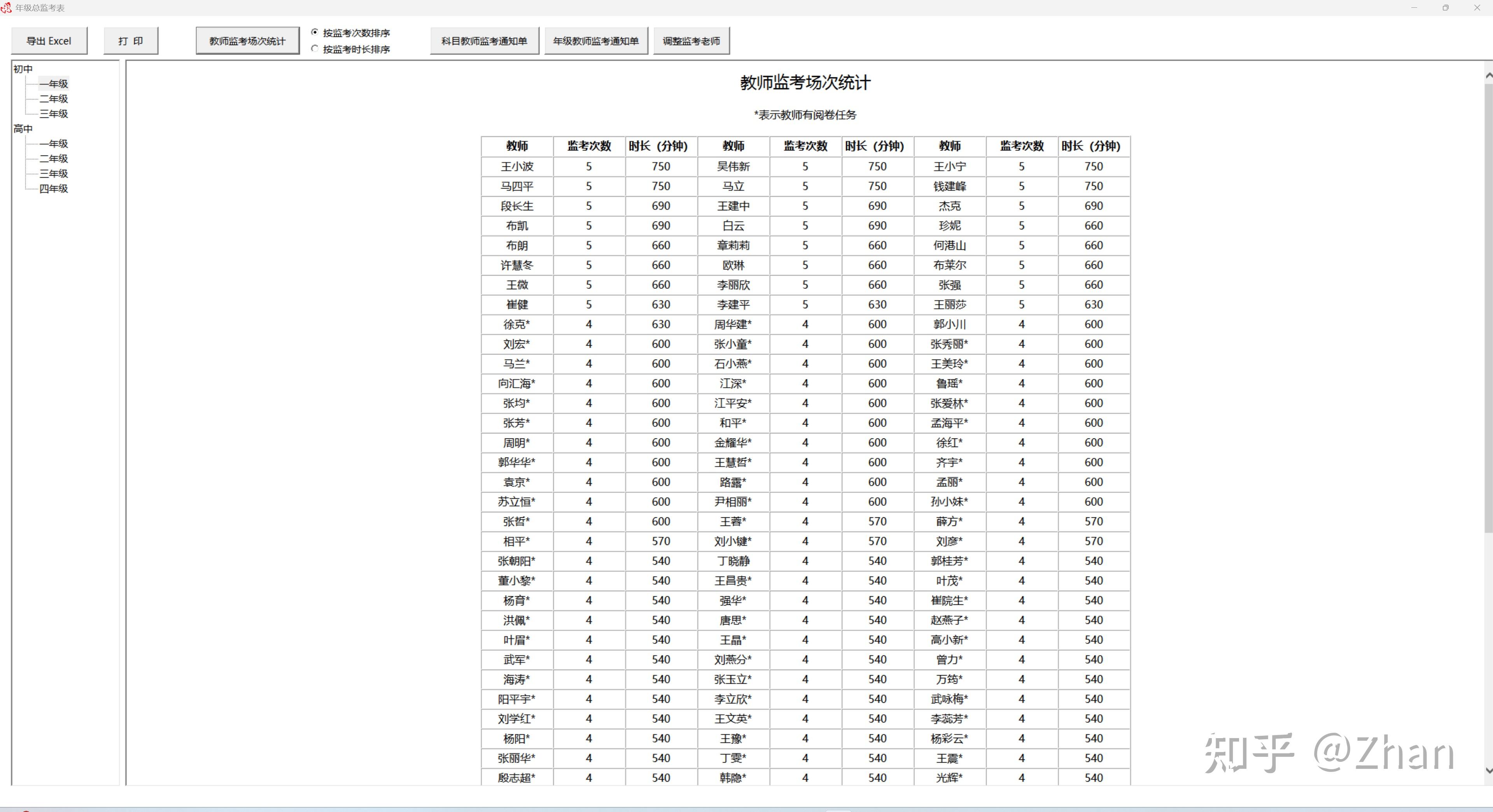Open 科目教师监考通知单
Image resolution: width=1493 pixels, height=812 pixels.
click(484, 41)
